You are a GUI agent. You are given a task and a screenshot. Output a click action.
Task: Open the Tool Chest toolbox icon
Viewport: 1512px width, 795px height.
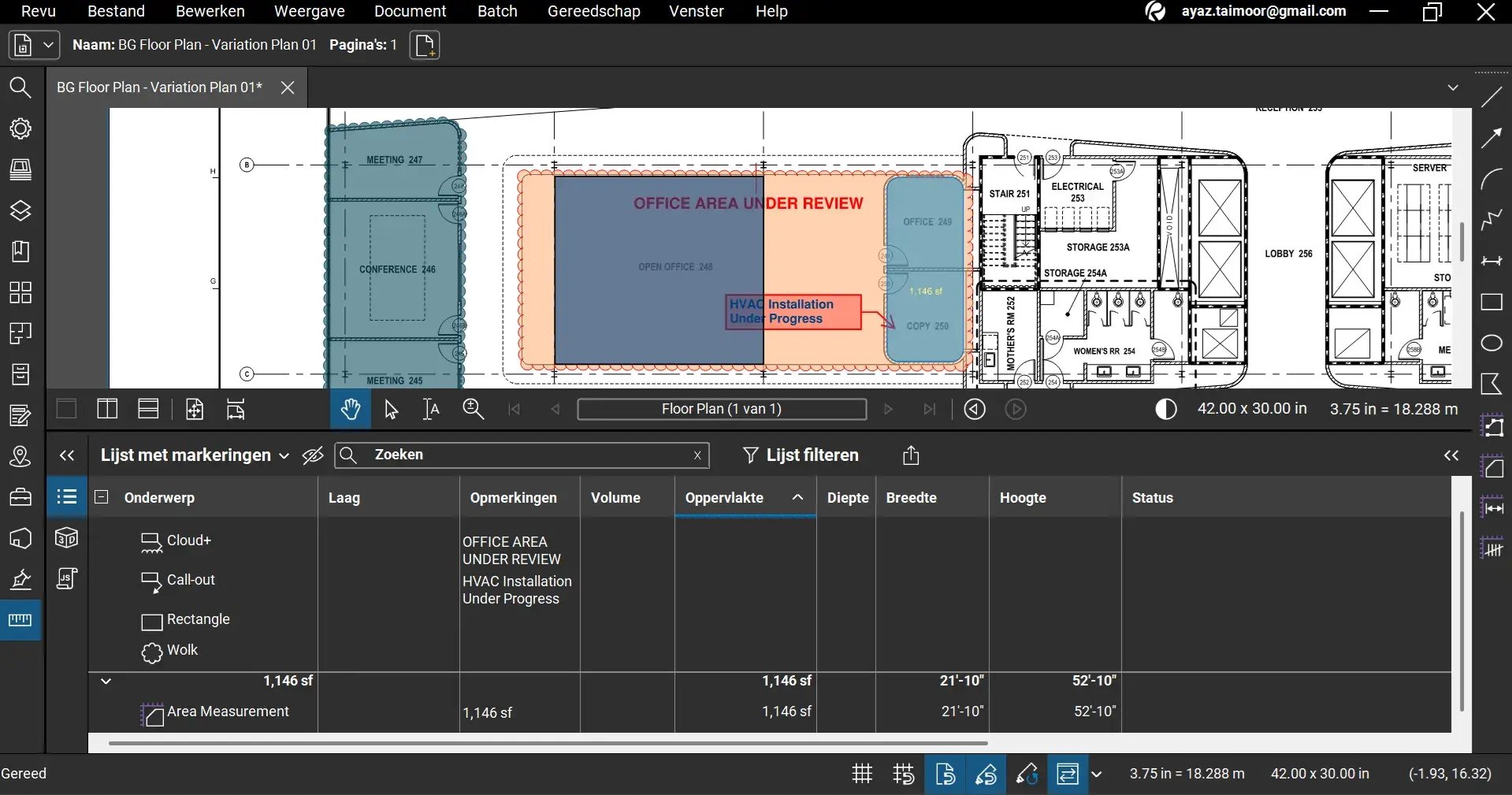click(20, 497)
